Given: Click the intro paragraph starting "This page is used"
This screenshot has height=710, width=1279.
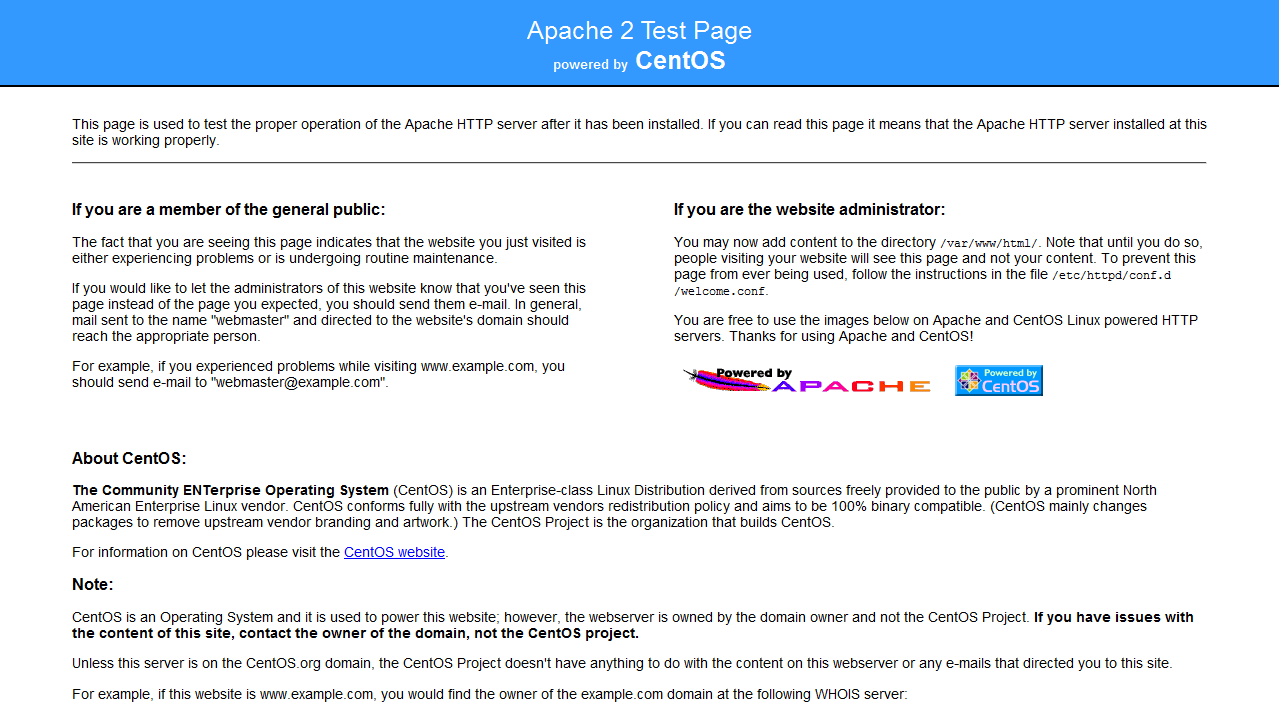Looking at the screenshot, I should pos(639,132).
